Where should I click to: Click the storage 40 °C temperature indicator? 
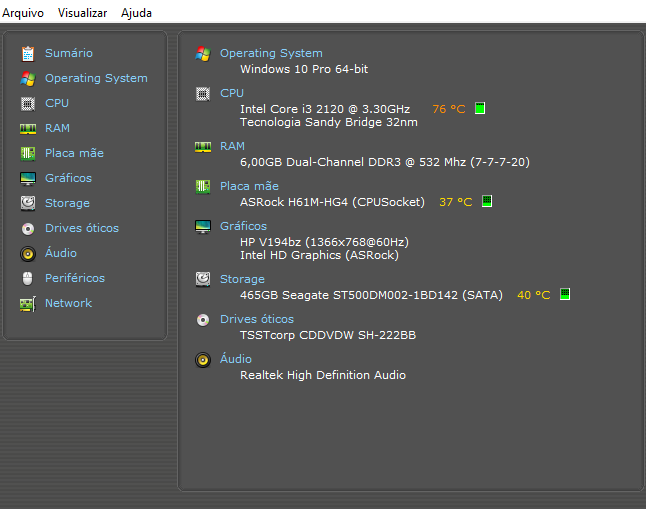point(534,295)
